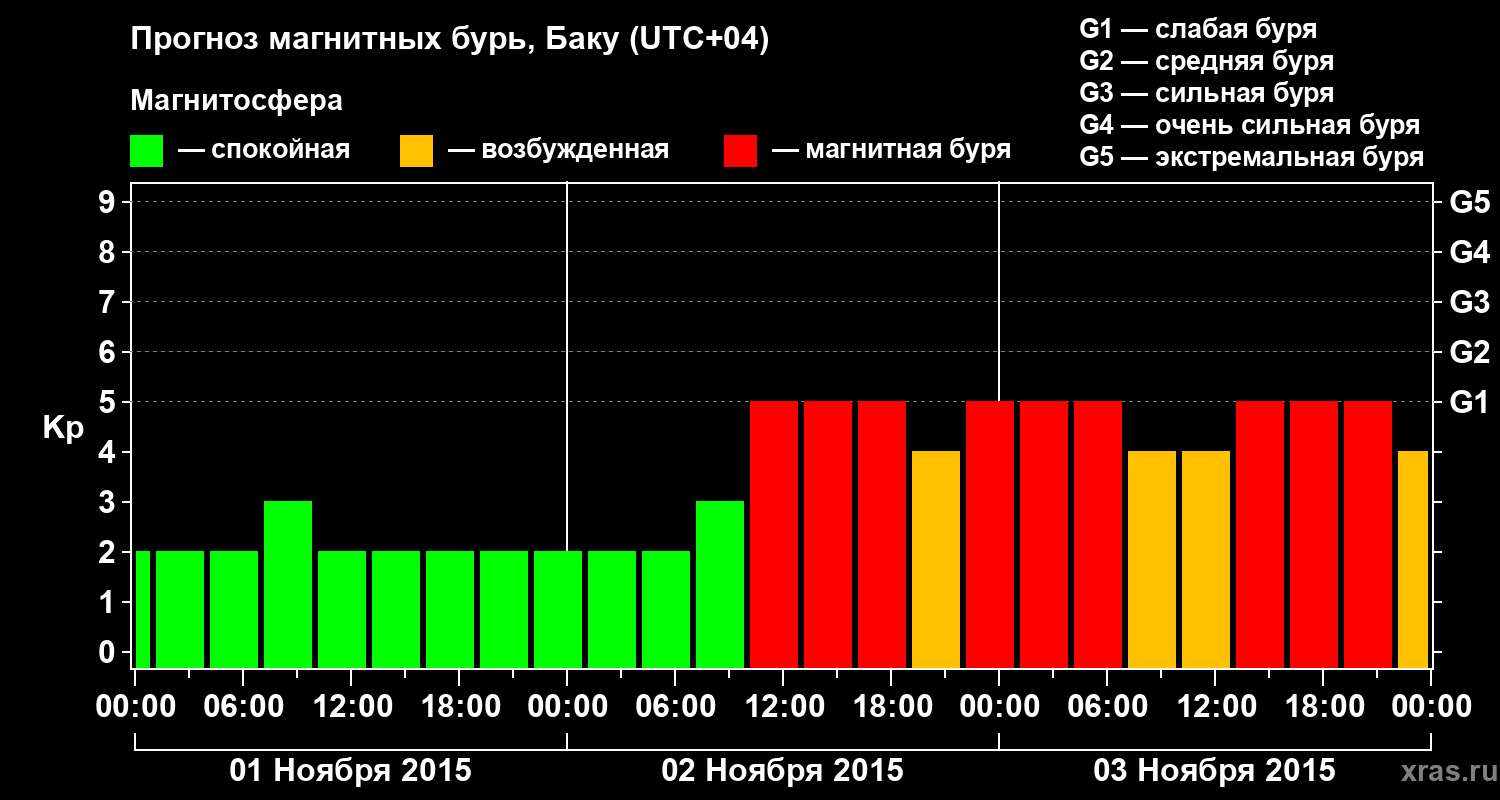Click the 'Магнитосфера' heading
This screenshot has height=800, width=1500.
pos(237,101)
